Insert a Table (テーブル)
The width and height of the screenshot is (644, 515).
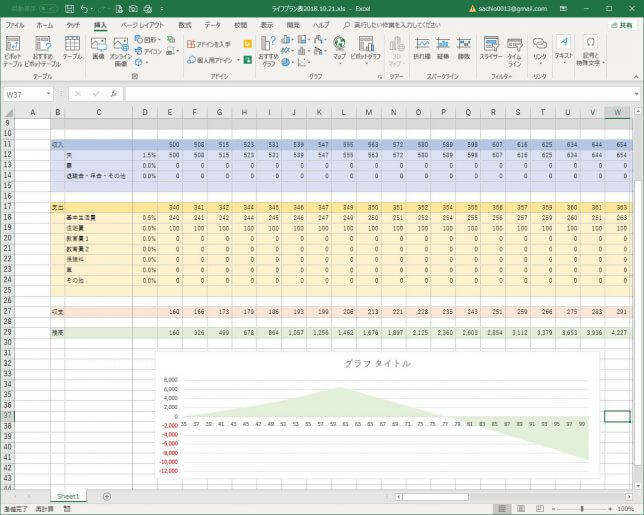click(x=72, y=48)
